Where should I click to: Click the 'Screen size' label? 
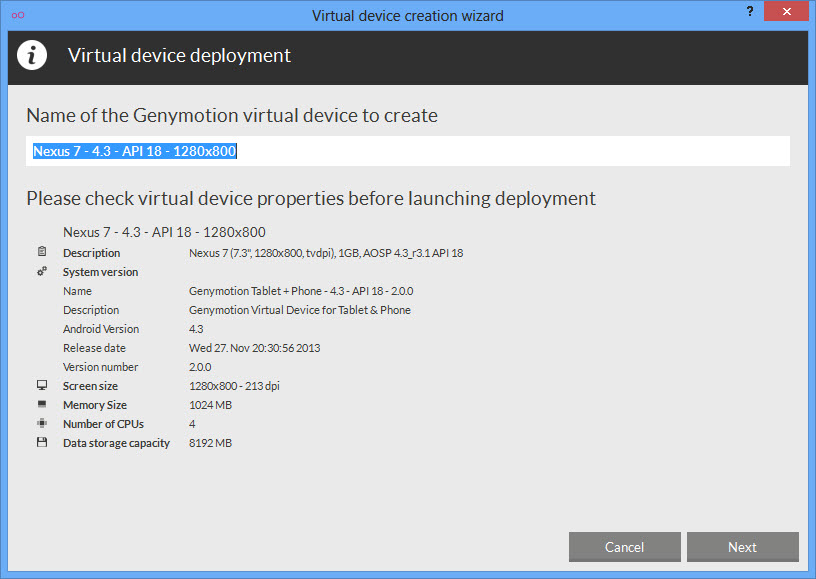(x=90, y=386)
